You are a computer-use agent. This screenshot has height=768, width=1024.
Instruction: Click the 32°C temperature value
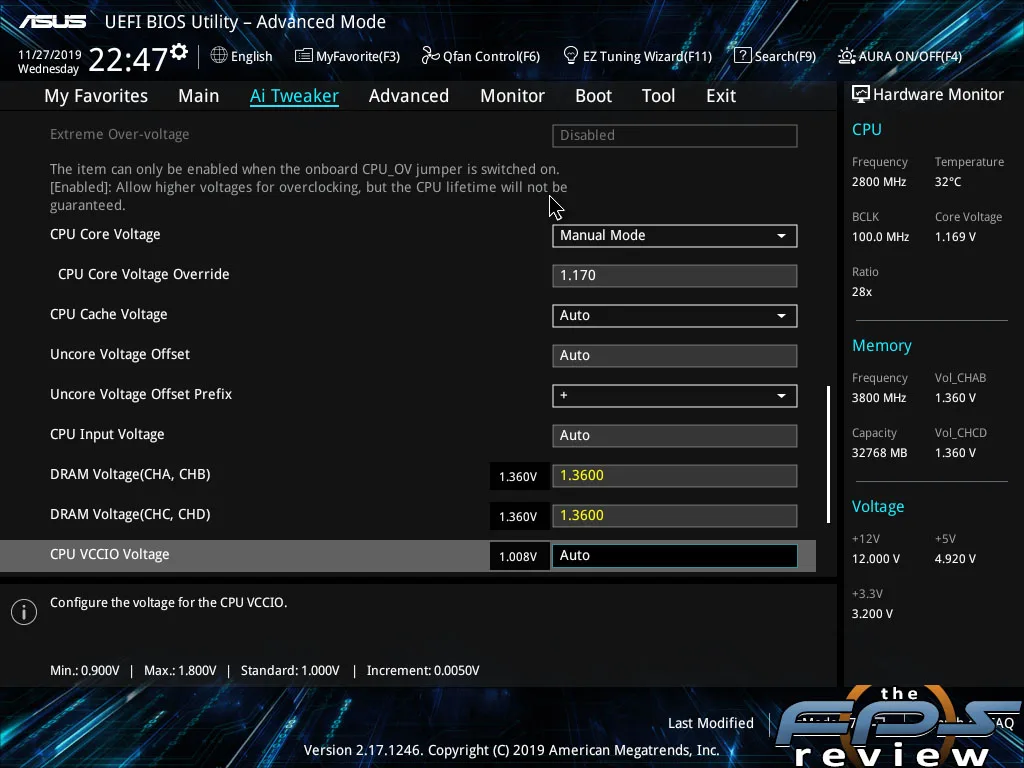pos(948,182)
